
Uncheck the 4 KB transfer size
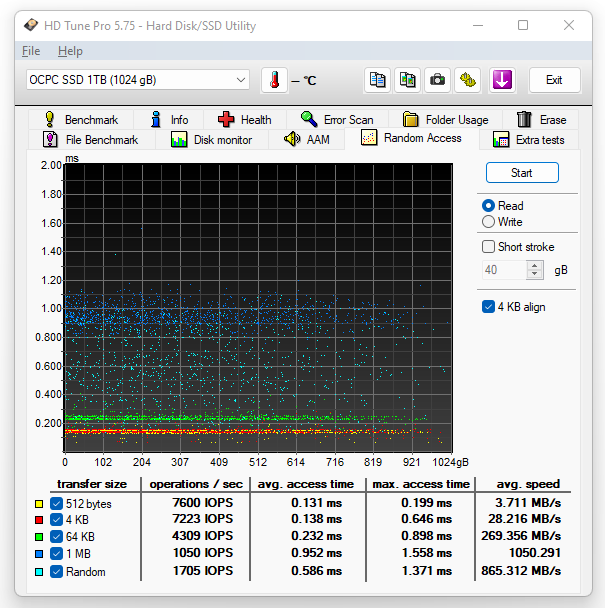[56, 520]
